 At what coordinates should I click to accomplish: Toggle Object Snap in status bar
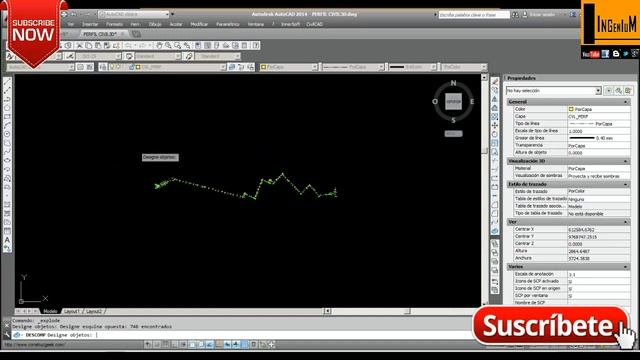(192, 345)
